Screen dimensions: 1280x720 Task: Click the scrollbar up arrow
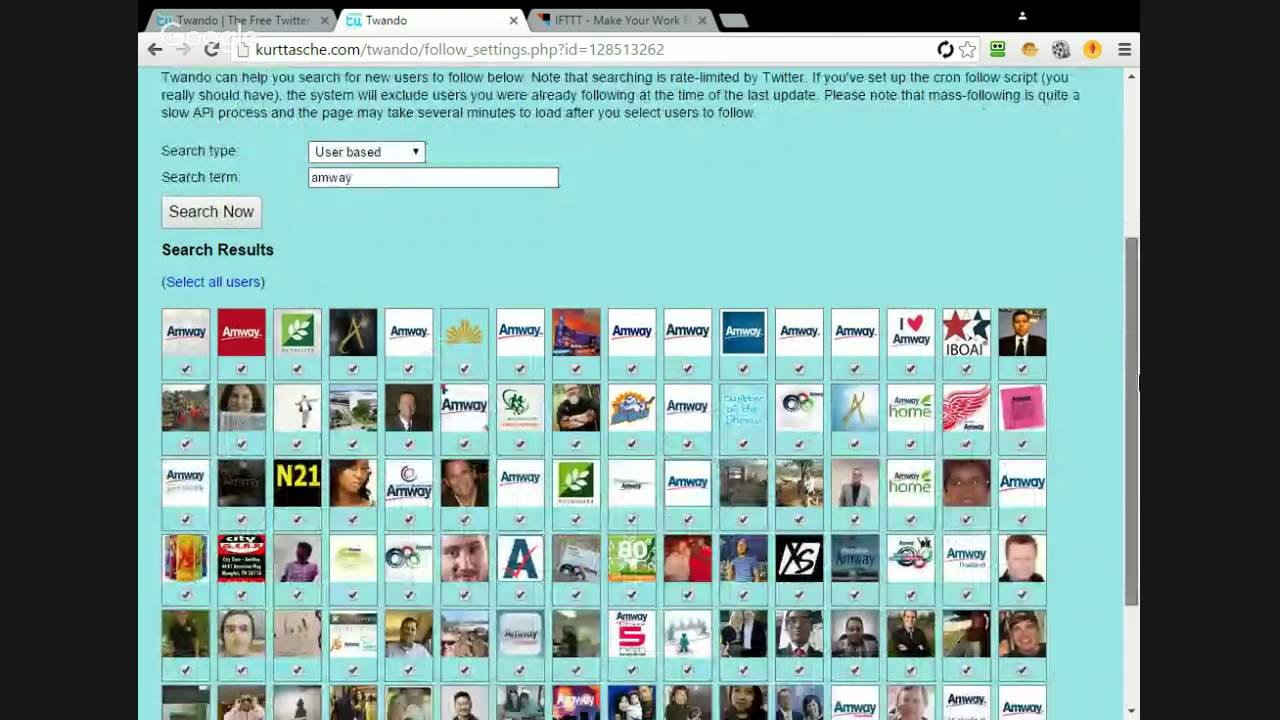(1131, 76)
